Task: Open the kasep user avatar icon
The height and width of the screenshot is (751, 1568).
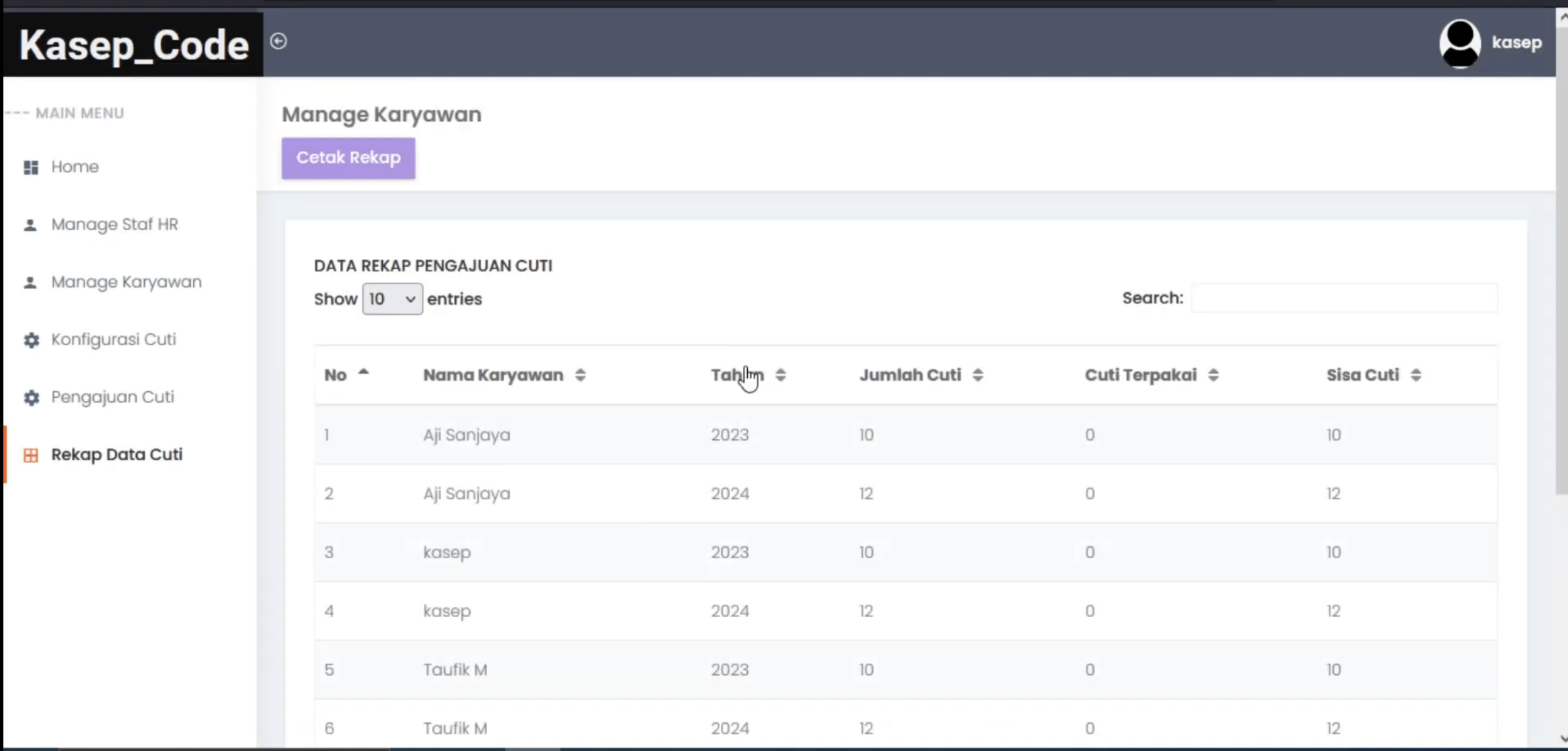Action: 1460,43
